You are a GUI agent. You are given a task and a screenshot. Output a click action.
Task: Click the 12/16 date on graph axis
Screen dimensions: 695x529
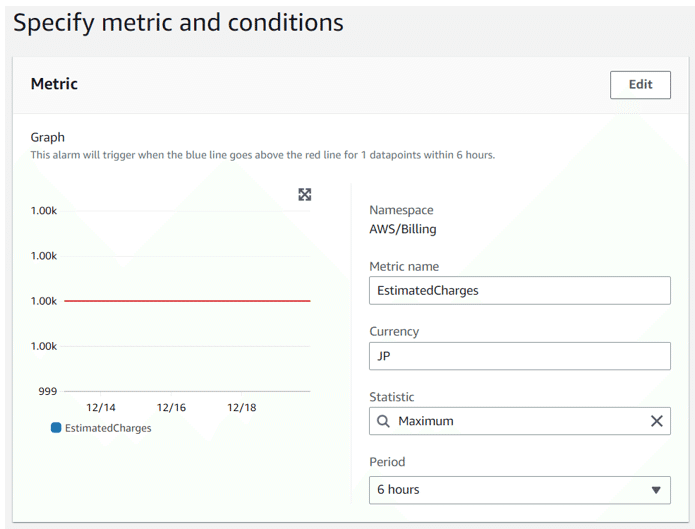pos(171,408)
